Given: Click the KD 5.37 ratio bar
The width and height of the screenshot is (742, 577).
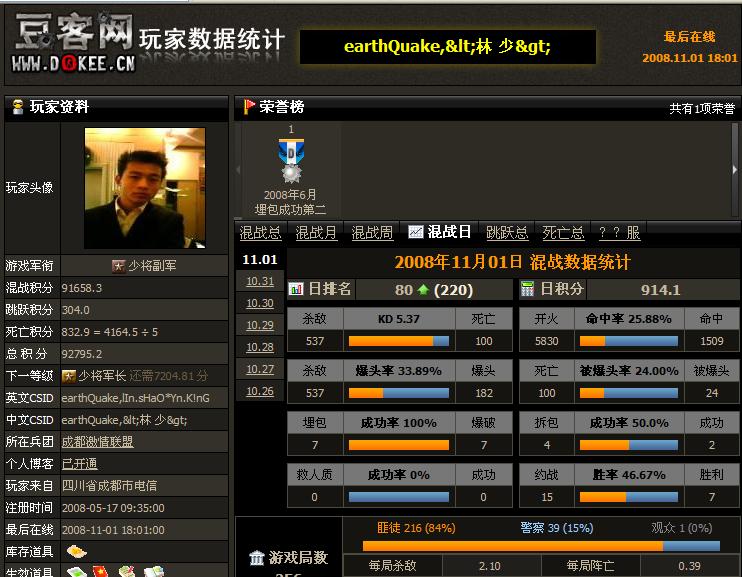Looking at the screenshot, I should tap(398, 341).
